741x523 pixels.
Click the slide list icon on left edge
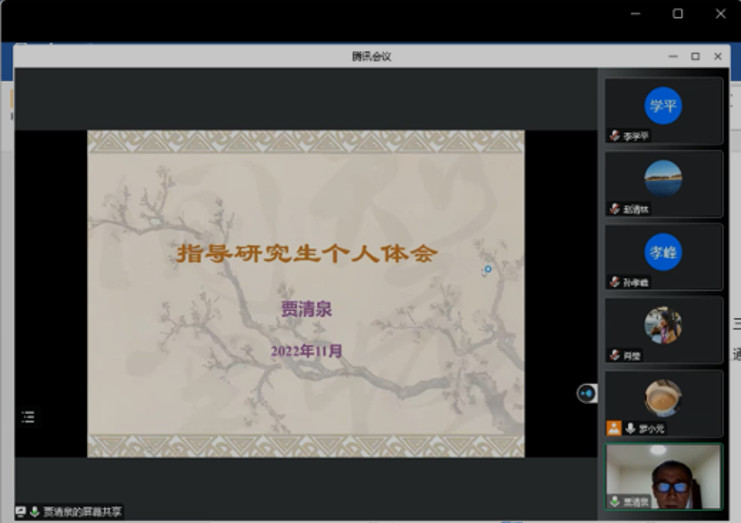click(x=28, y=416)
